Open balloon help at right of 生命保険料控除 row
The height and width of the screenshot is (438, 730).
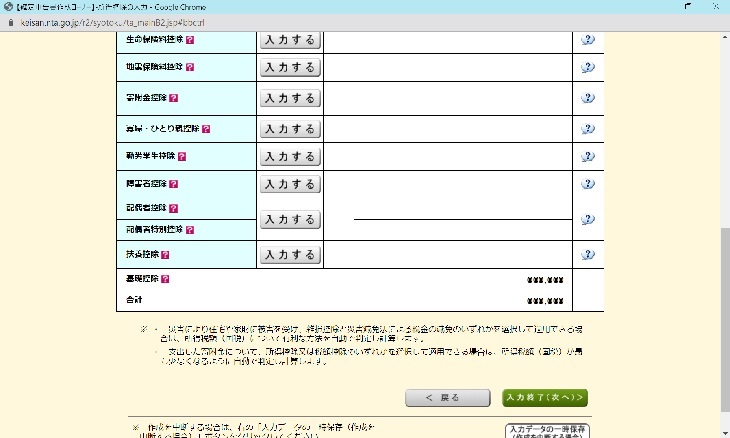pyautogui.click(x=588, y=40)
